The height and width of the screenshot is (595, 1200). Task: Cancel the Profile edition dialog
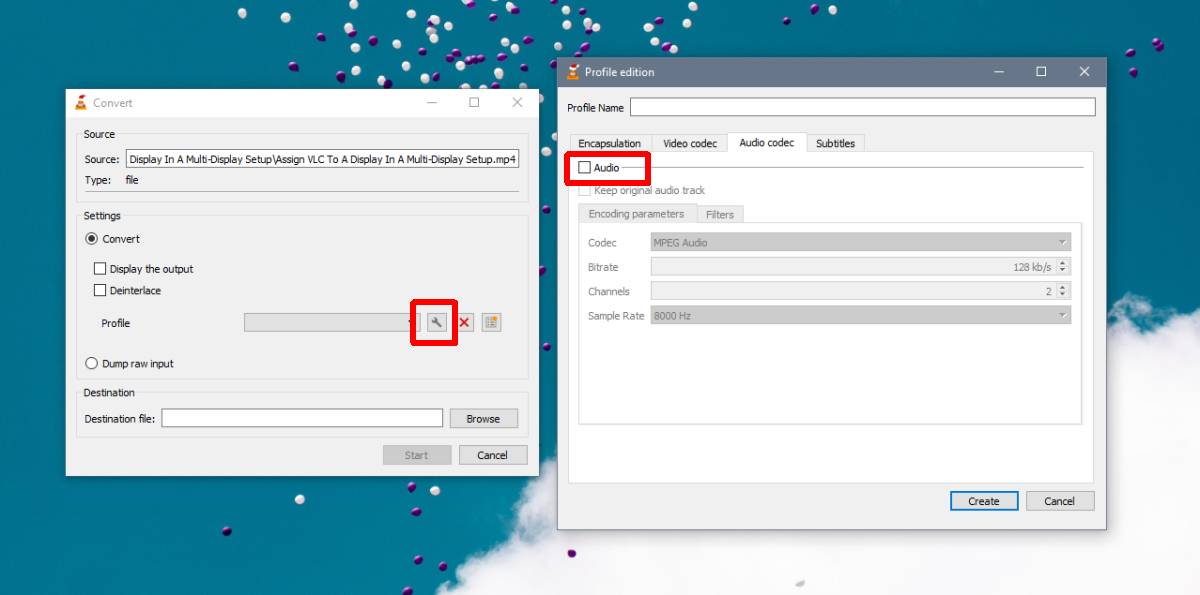point(1059,501)
